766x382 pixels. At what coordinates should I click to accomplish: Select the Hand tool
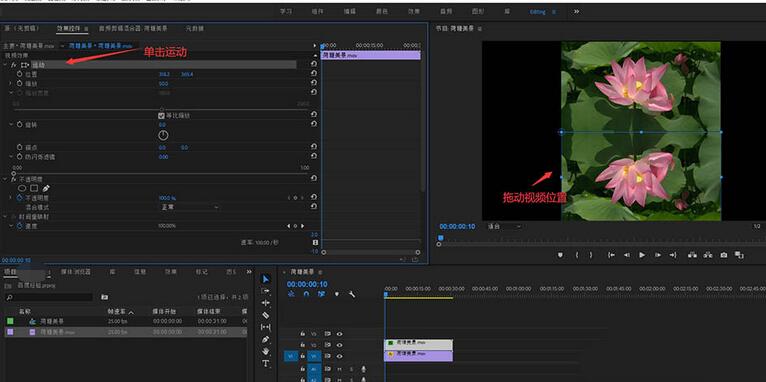[265, 351]
